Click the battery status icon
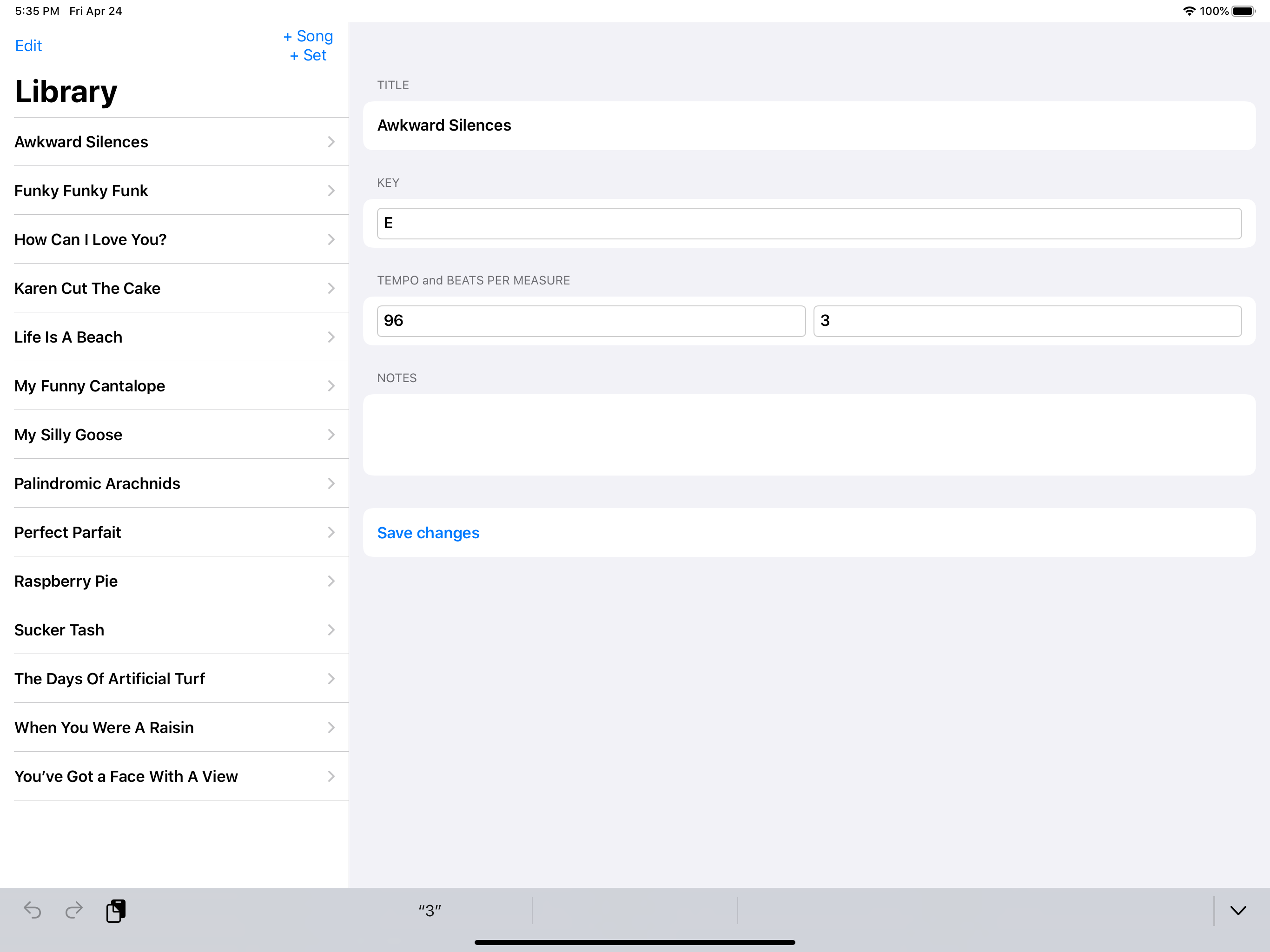The width and height of the screenshot is (1270, 952). click(1243, 11)
